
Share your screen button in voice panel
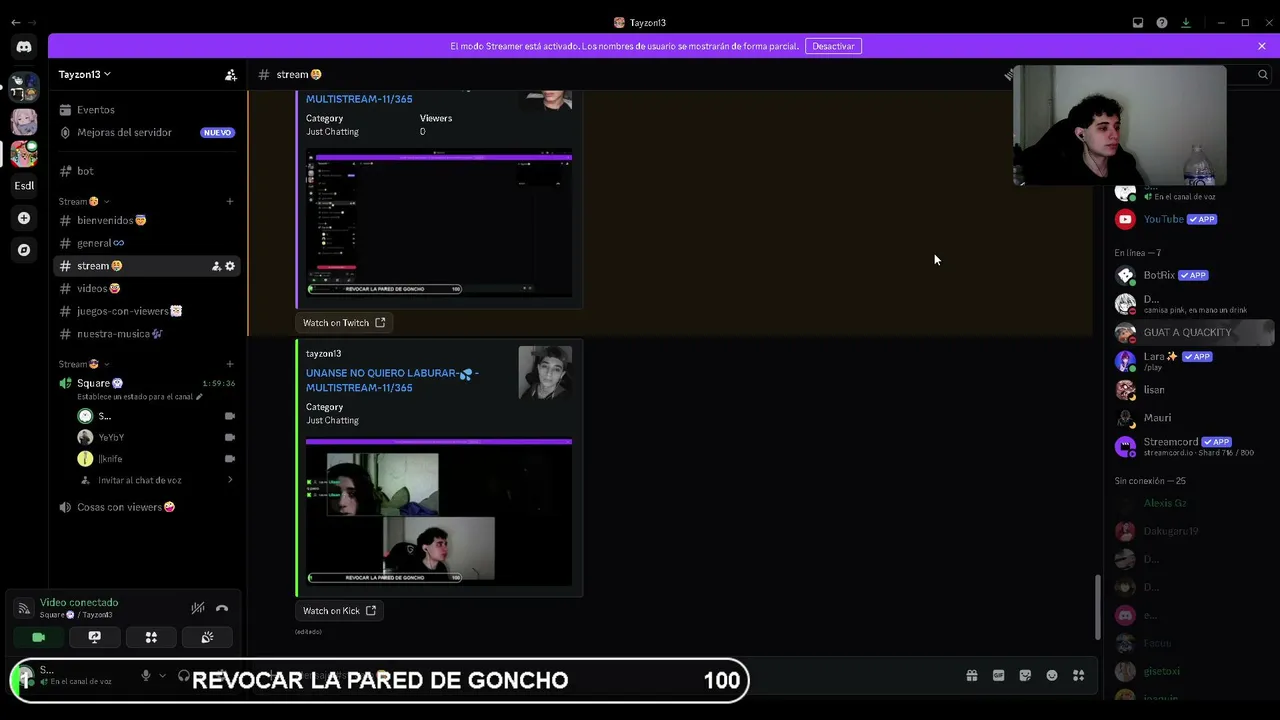pyautogui.click(x=95, y=637)
